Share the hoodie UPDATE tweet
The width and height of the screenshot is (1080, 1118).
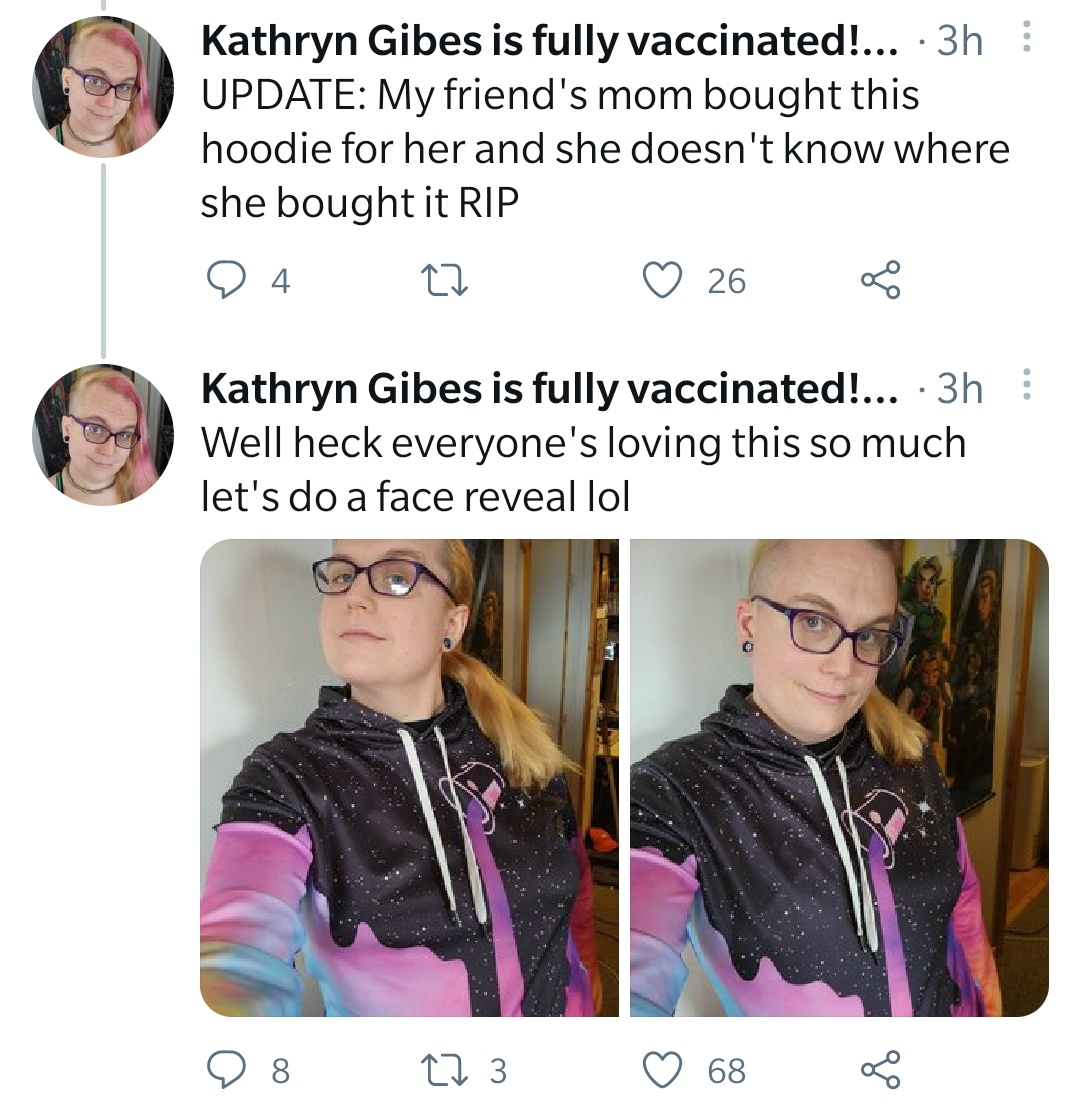(881, 280)
